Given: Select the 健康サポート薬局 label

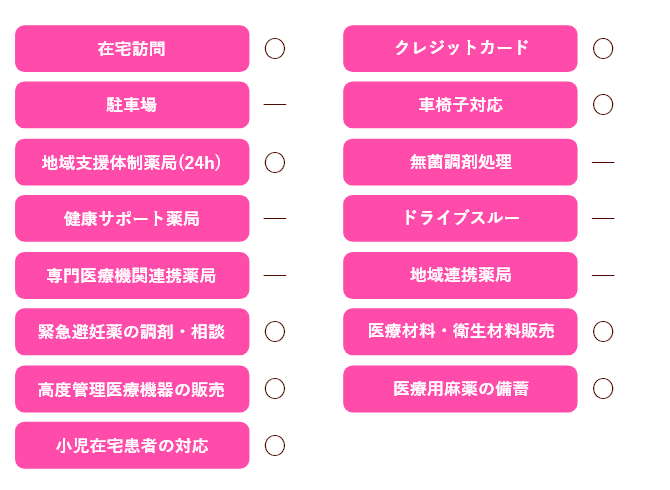Looking at the screenshot, I should [x=132, y=218].
